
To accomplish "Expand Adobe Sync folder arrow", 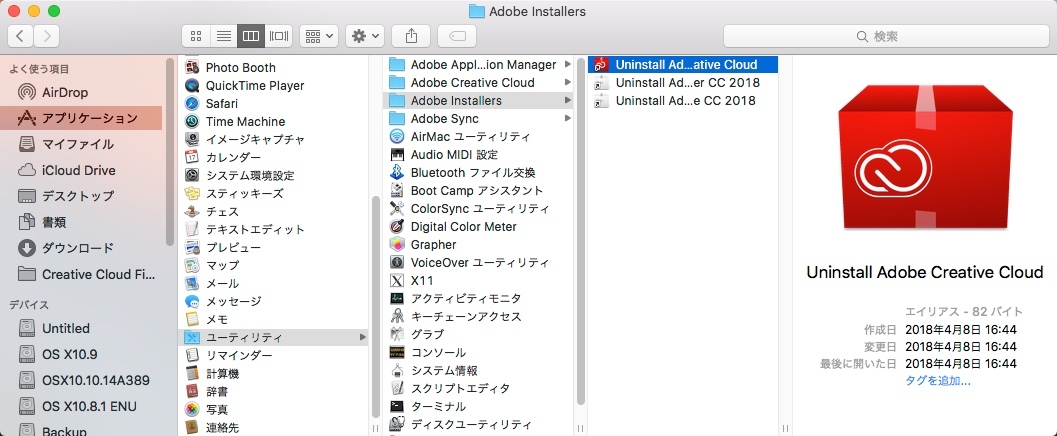I will tap(568, 119).
